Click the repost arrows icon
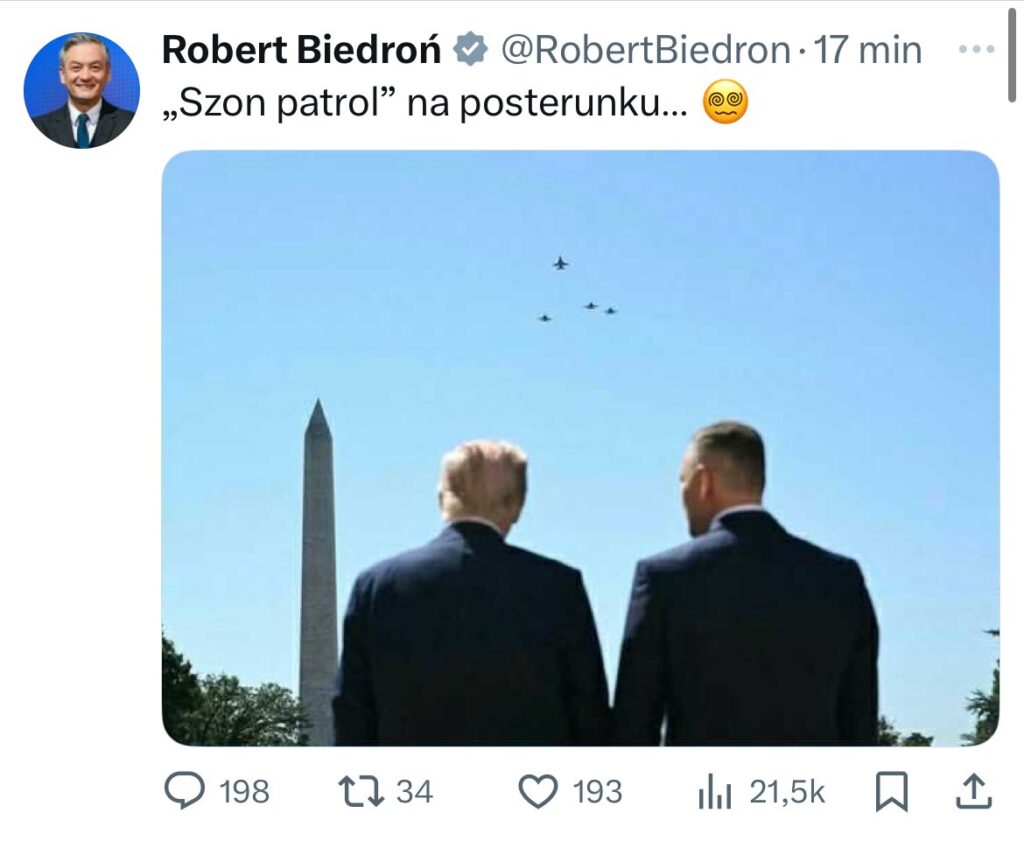The height and width of the screenshot is (841, 1024). (x=360, y=791)
